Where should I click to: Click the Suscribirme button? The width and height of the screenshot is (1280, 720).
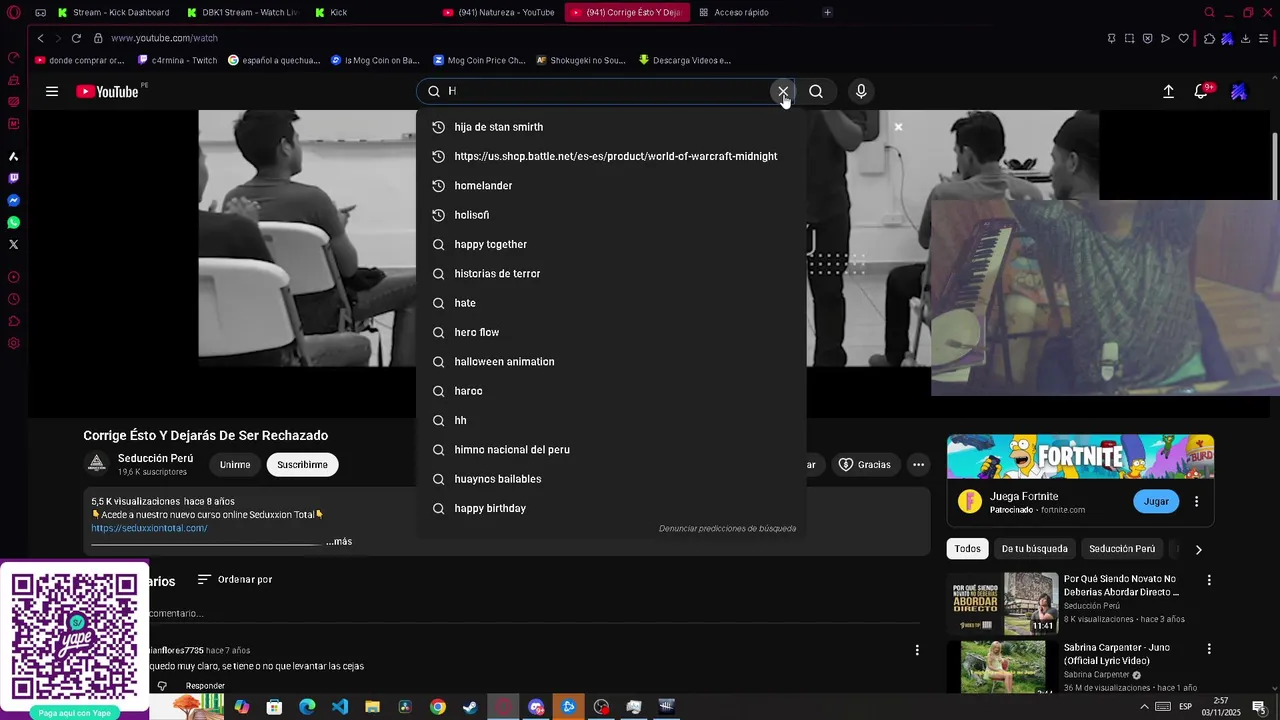(x=302, y=464)
